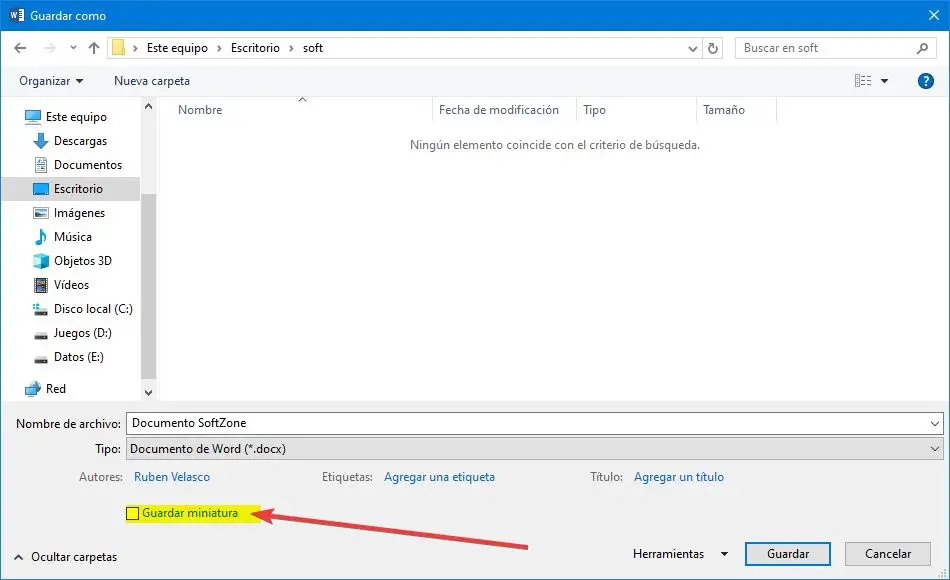Click the search magnifier icon
The width and height of the screenshot is (950, 580).
pos(922,48)
